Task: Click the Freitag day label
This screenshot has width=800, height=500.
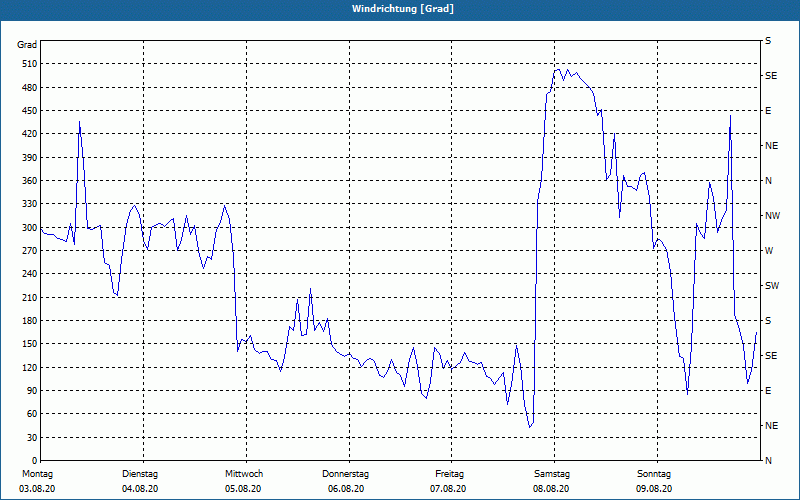Action: pos(449,474)
